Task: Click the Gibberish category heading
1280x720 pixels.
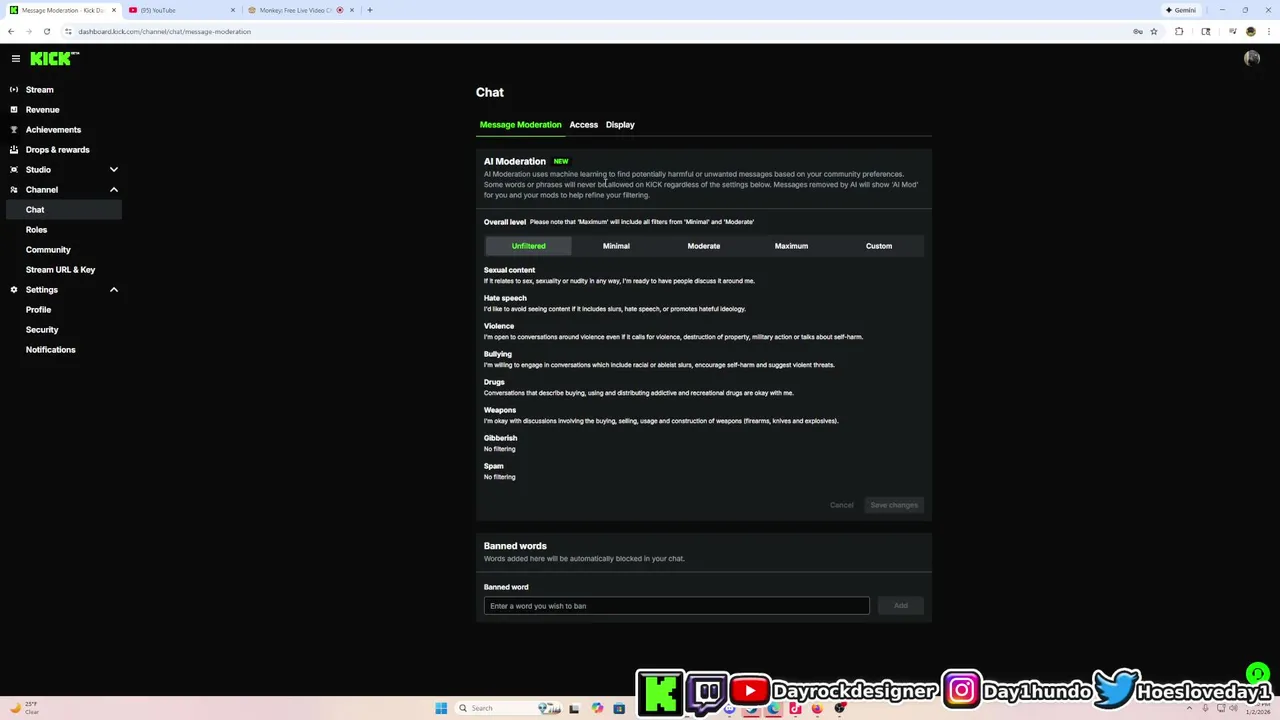Action: tap(500, 438)
